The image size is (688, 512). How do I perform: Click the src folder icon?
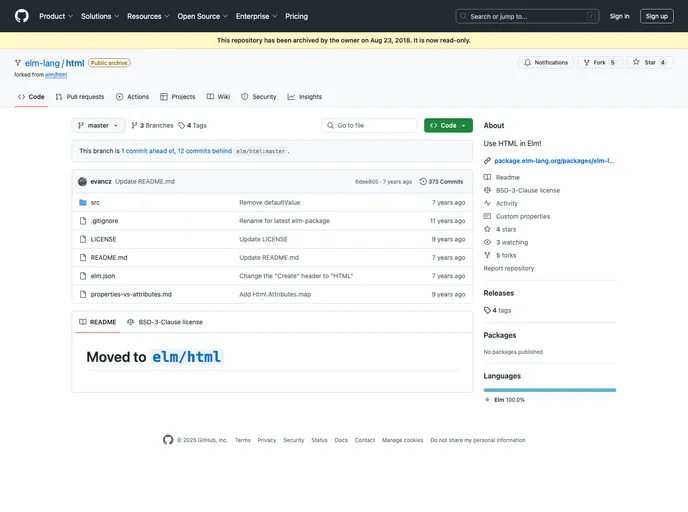tap(83, 203)
